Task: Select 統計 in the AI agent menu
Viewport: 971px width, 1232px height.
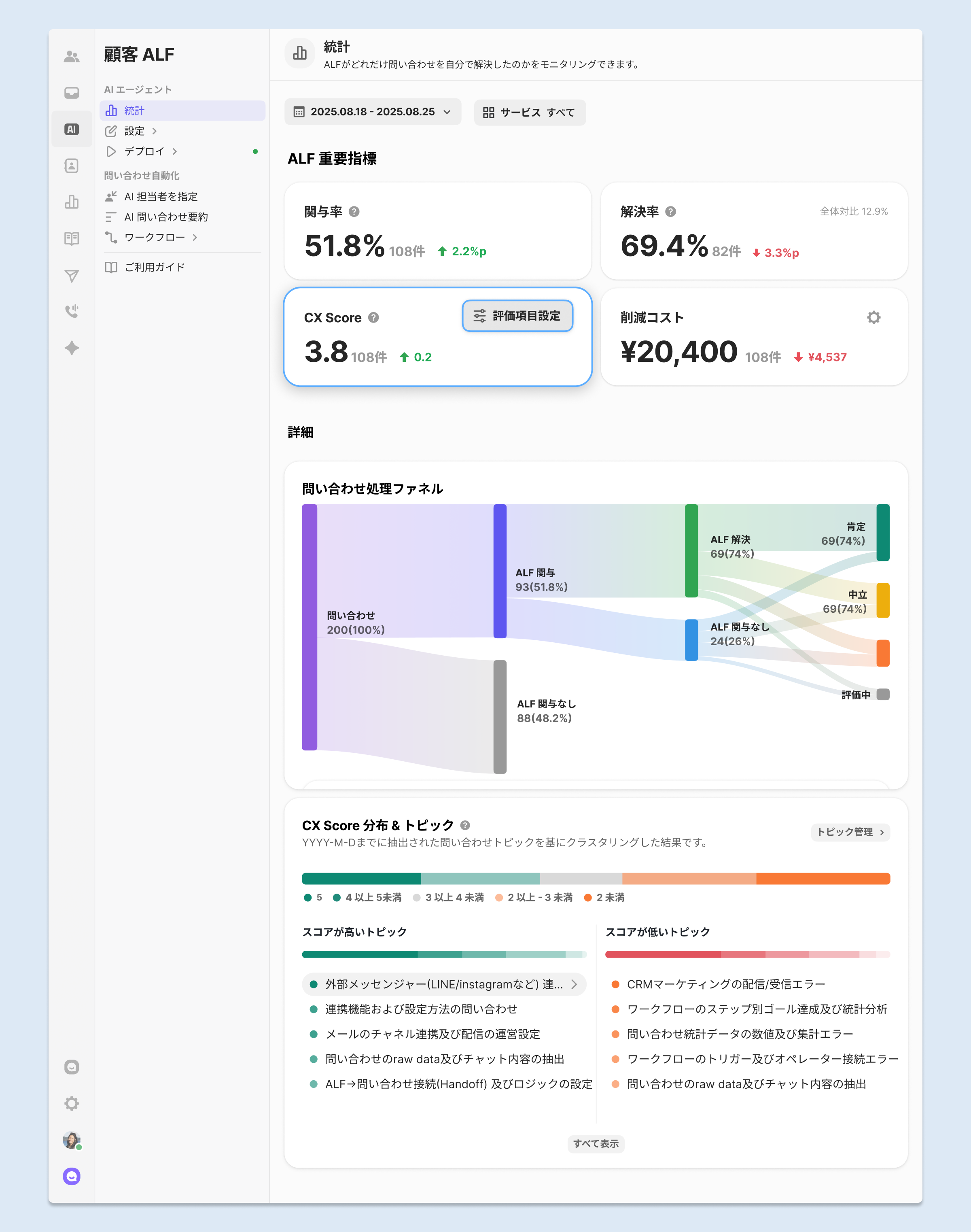Action: [134, 110]
